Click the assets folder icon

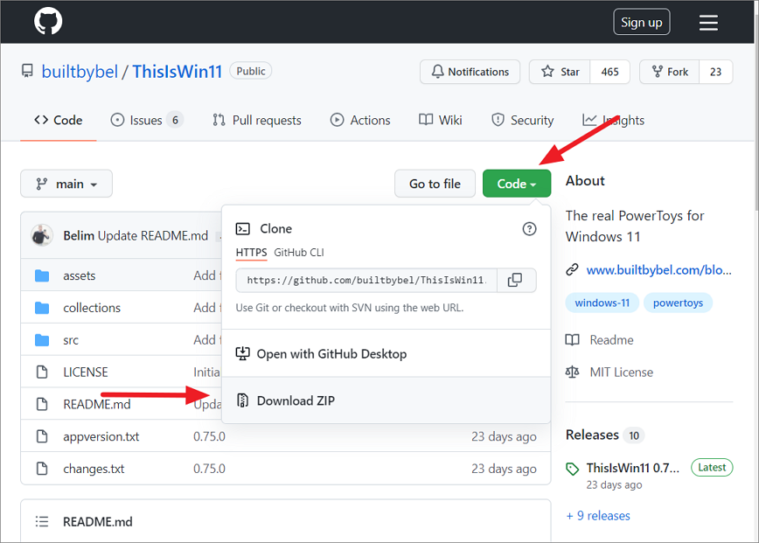click(42, 275)
